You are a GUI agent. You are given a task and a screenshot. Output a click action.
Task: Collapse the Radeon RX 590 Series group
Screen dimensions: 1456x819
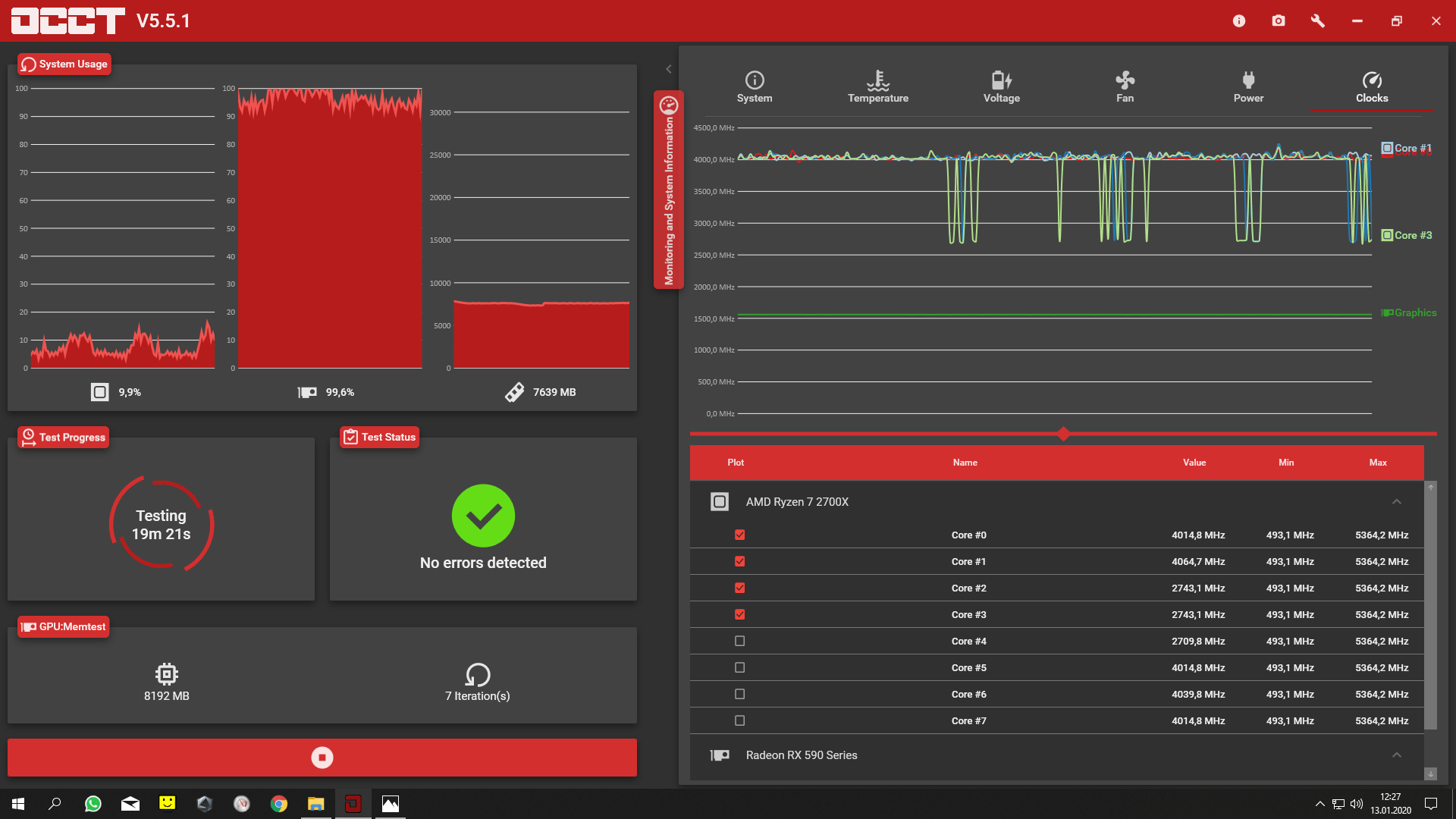[1396, 755]
